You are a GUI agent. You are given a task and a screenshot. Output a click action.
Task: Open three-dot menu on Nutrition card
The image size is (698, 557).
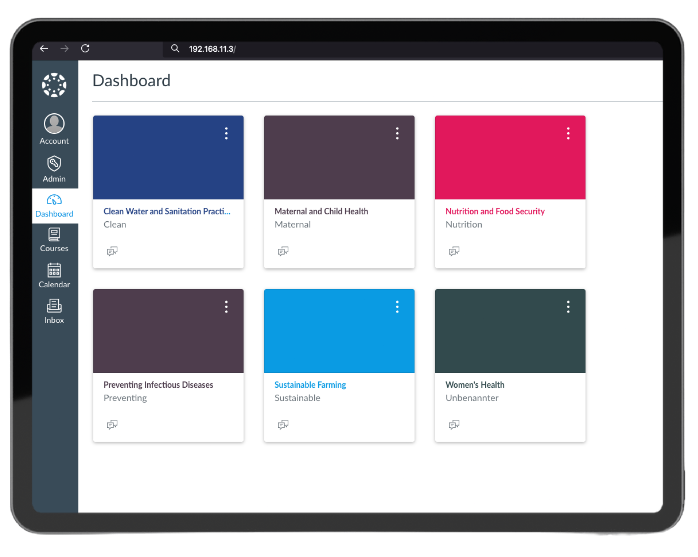tap(568, 133)
